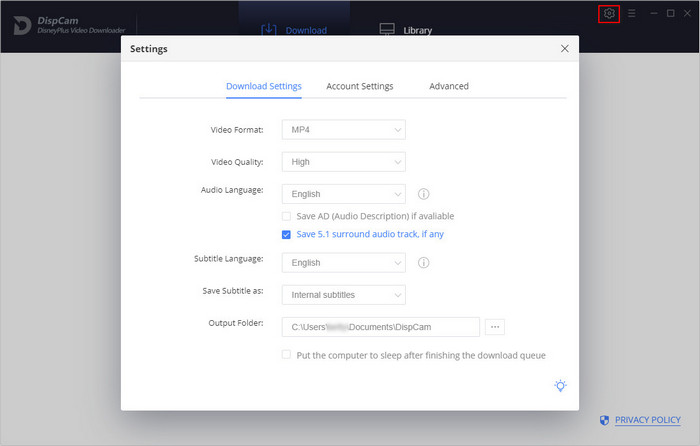Click the privacy shield icon

(x=604, y=421)
